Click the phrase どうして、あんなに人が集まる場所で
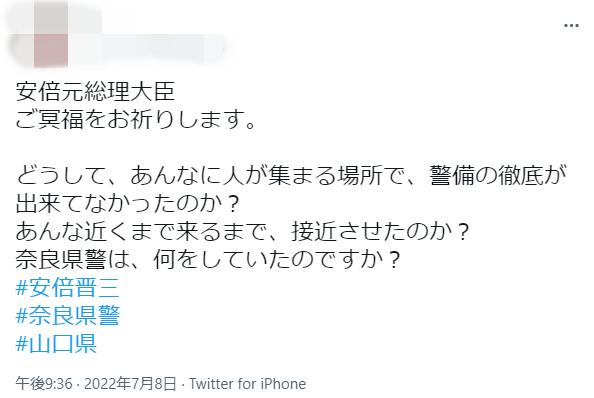The image size is (594, 398). (211, 176)
